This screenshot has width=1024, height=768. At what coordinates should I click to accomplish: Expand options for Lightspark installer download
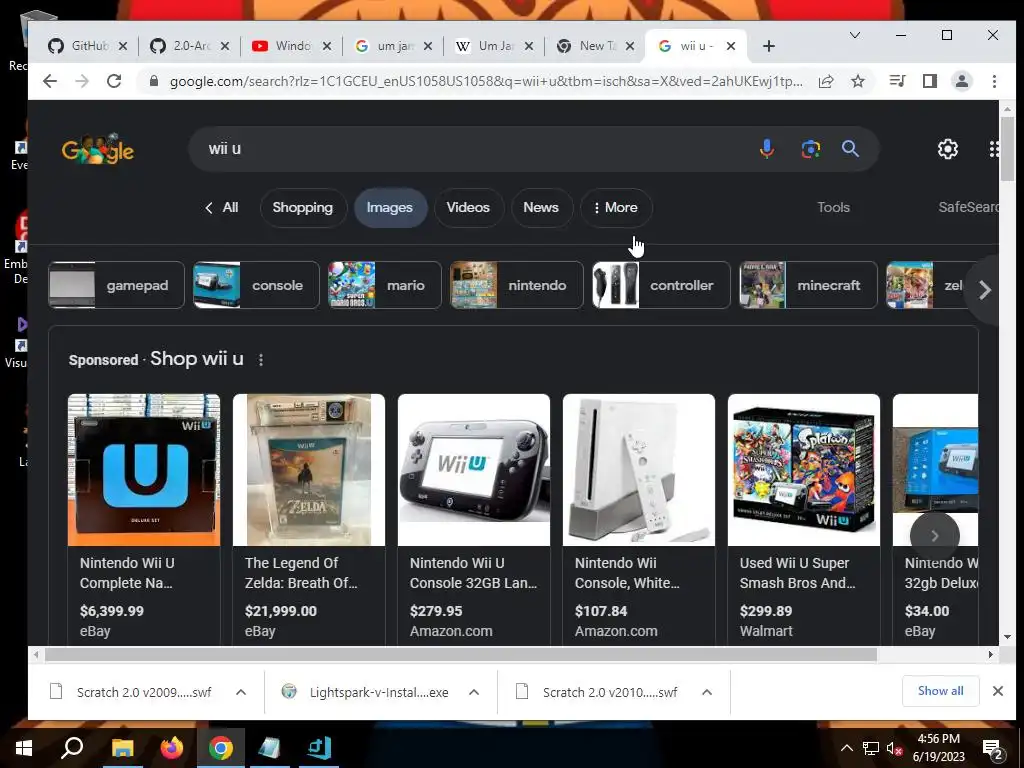[474, 692]
